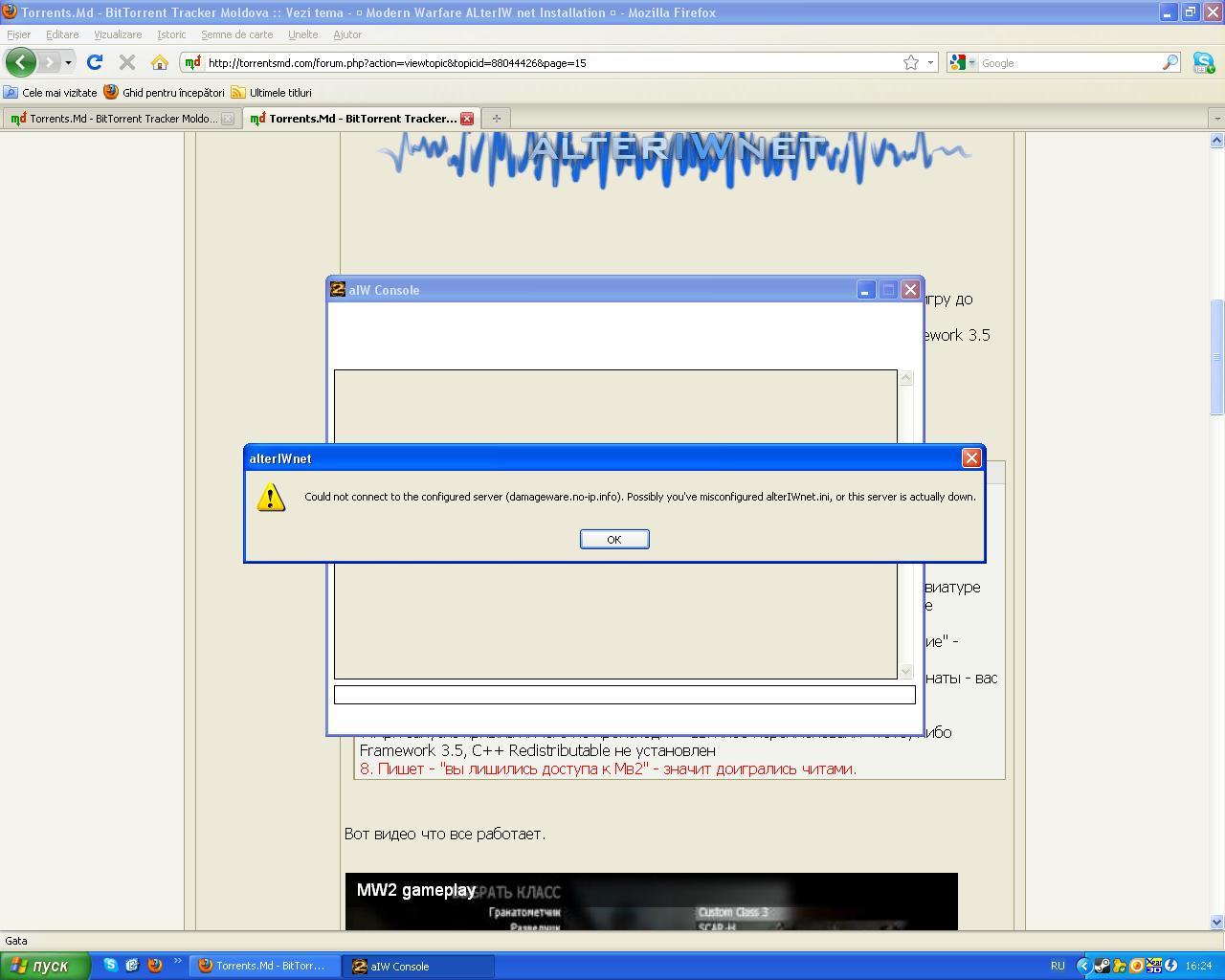This screenshot has height=980, width=1225.
Task: Expand the quick launch chevron
Action: pyautogui.click(x=177, y=962)
